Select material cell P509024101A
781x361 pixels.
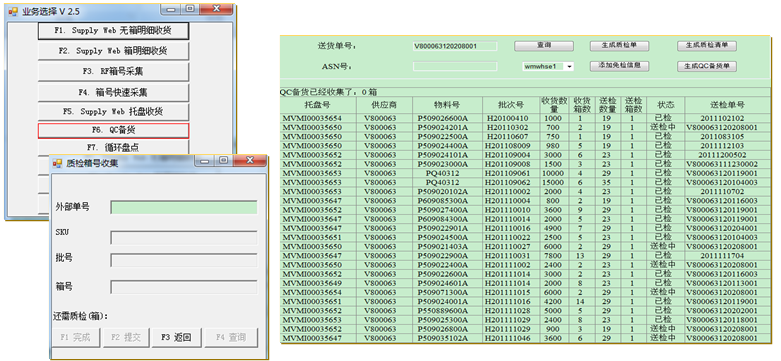point(443,155)
